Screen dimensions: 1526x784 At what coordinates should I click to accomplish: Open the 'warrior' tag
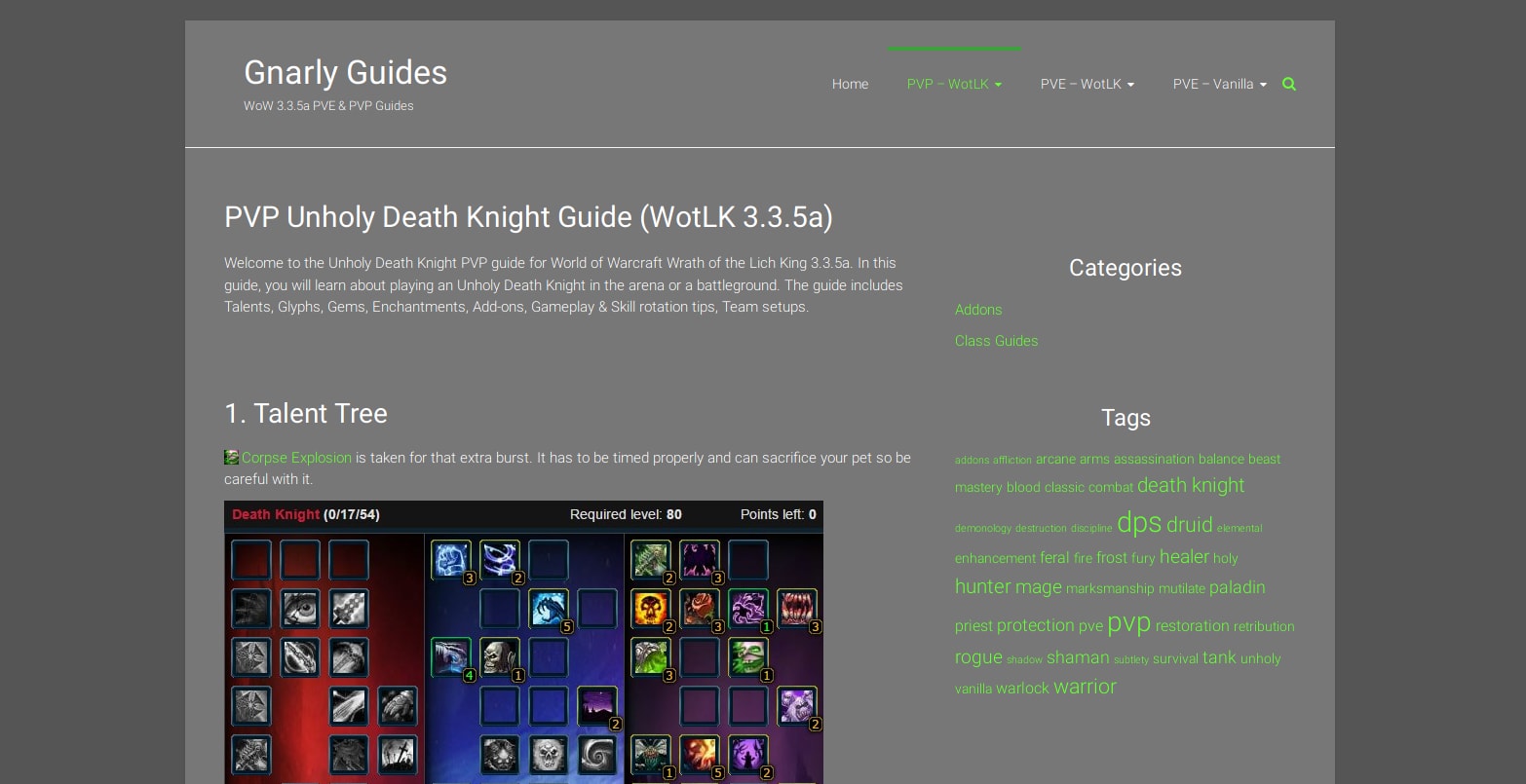[x=1085, y=687]
